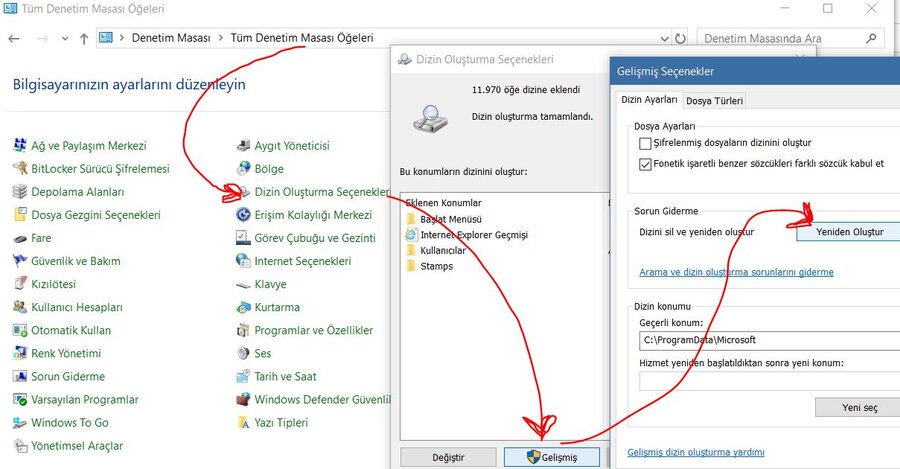Click the Yeni seç button

(x=859, y=408)
